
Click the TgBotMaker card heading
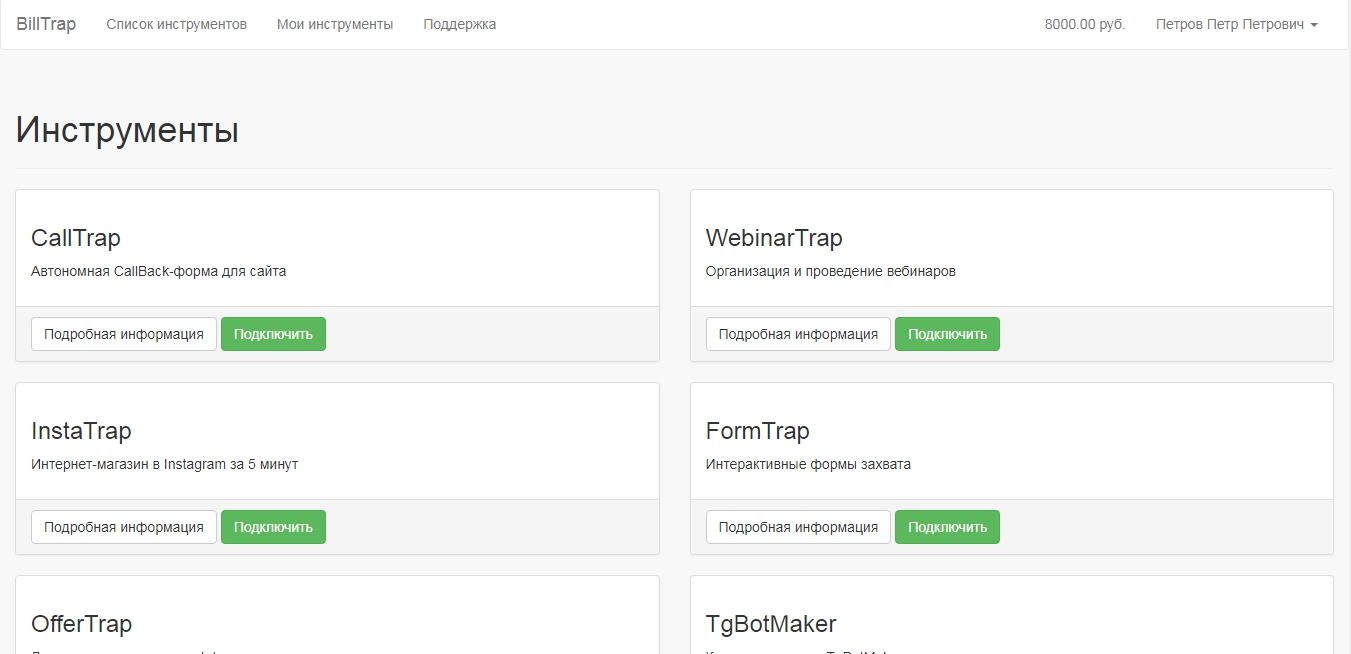click(x=771, y=624)
